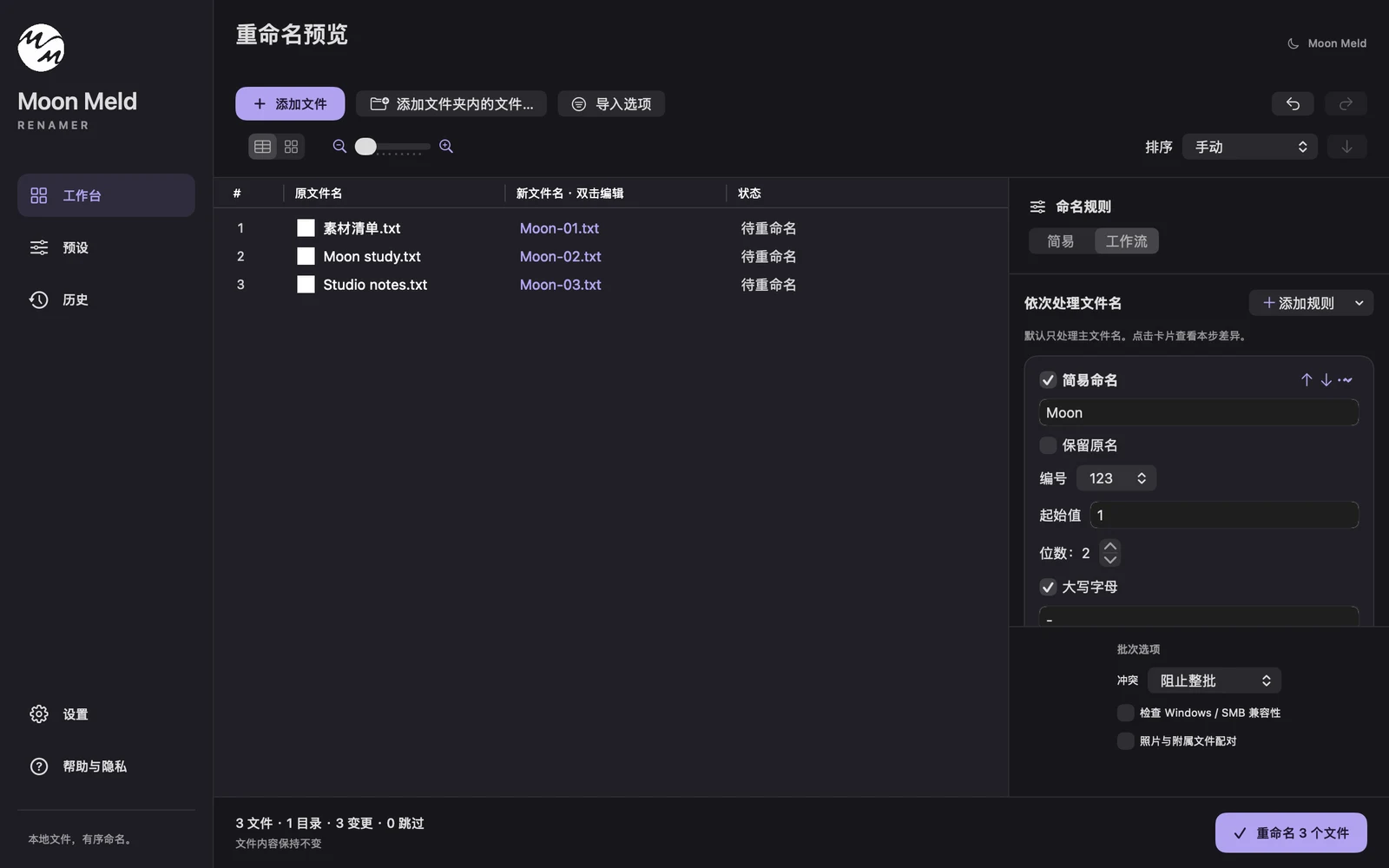Viewport: 1389px width, 868px height.
Task: Enable 检查 Windows / SMB 兼容性
Action: point(1125,713)
